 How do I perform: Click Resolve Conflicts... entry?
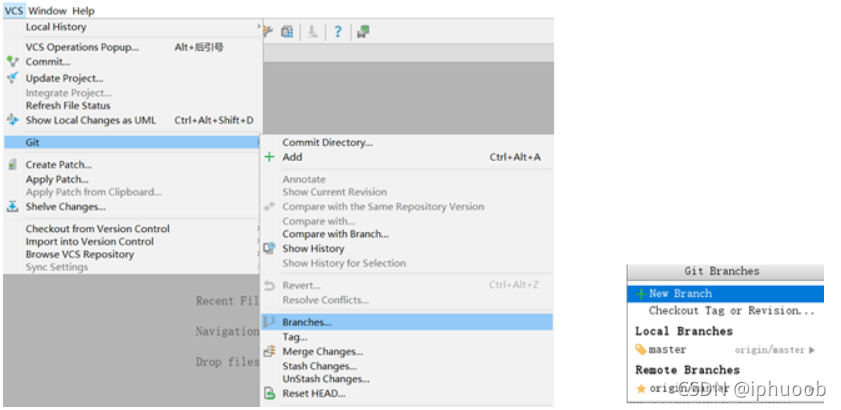coord(326,300)
